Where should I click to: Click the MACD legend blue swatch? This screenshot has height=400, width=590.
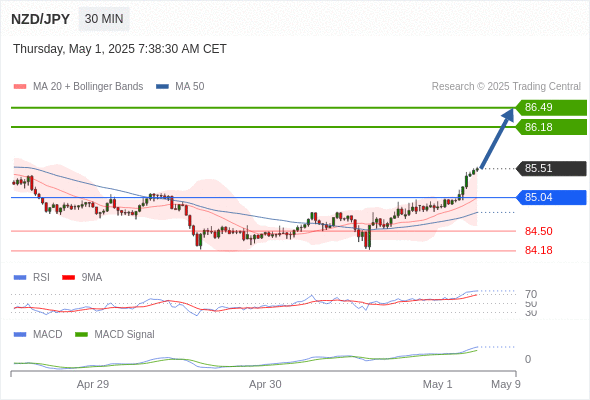[20, 334]
